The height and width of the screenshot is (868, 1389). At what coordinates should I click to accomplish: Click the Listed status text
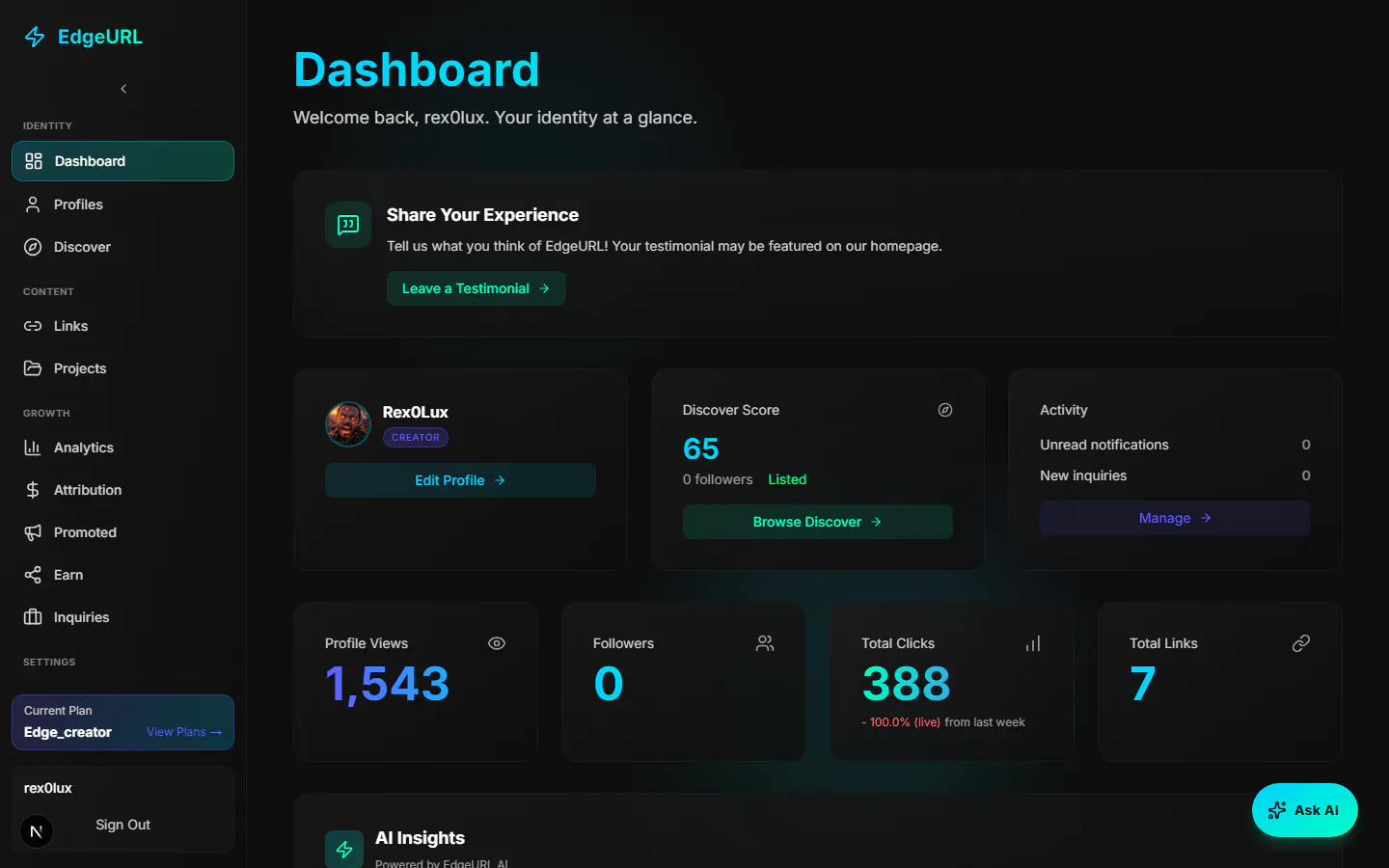click(787, 479)
